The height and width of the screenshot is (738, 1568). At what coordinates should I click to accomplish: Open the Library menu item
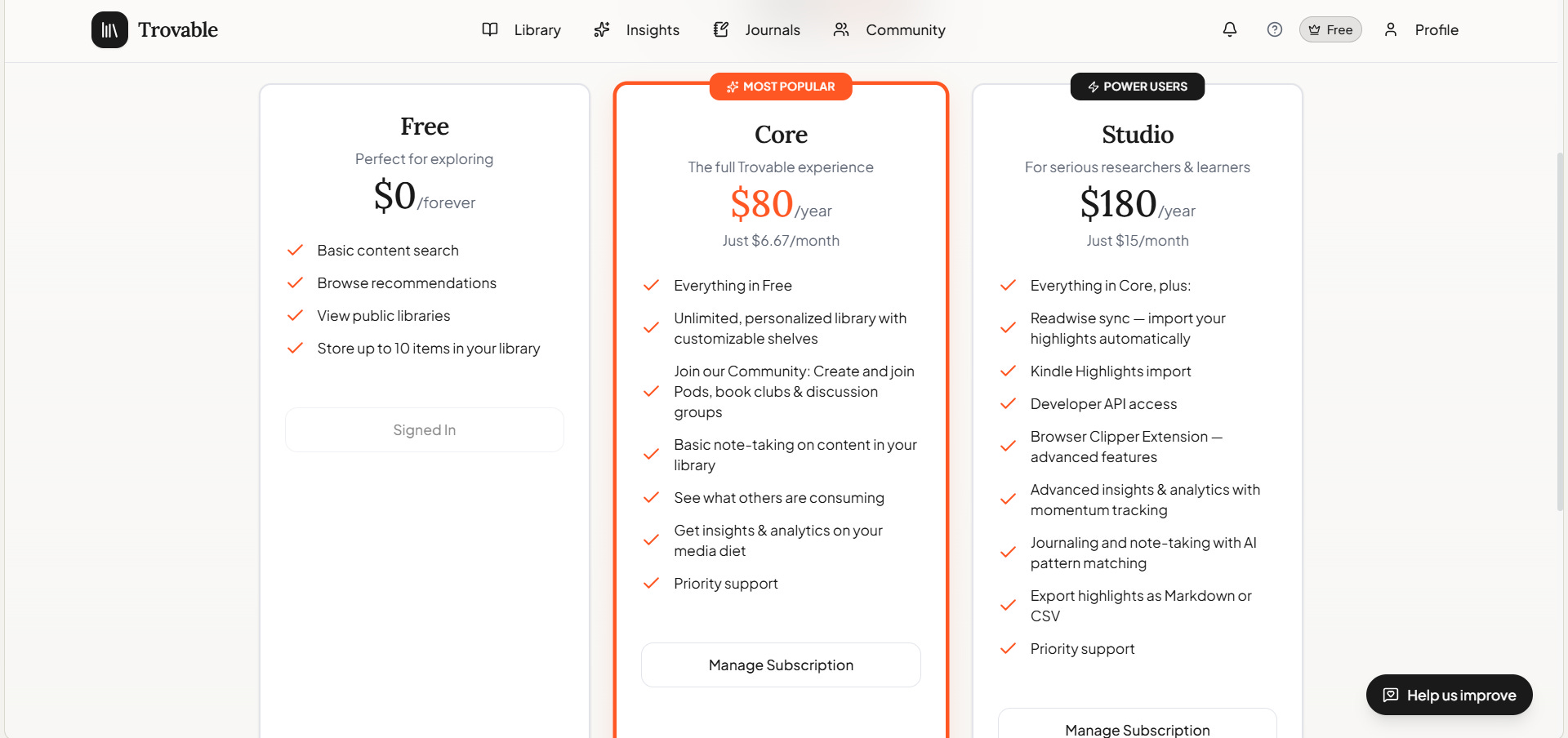(x=537, y=30)
